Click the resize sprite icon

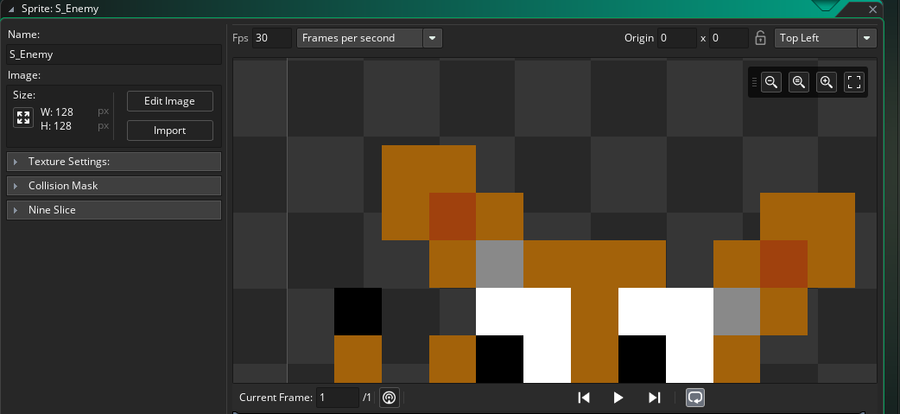[x=24, y=118]
